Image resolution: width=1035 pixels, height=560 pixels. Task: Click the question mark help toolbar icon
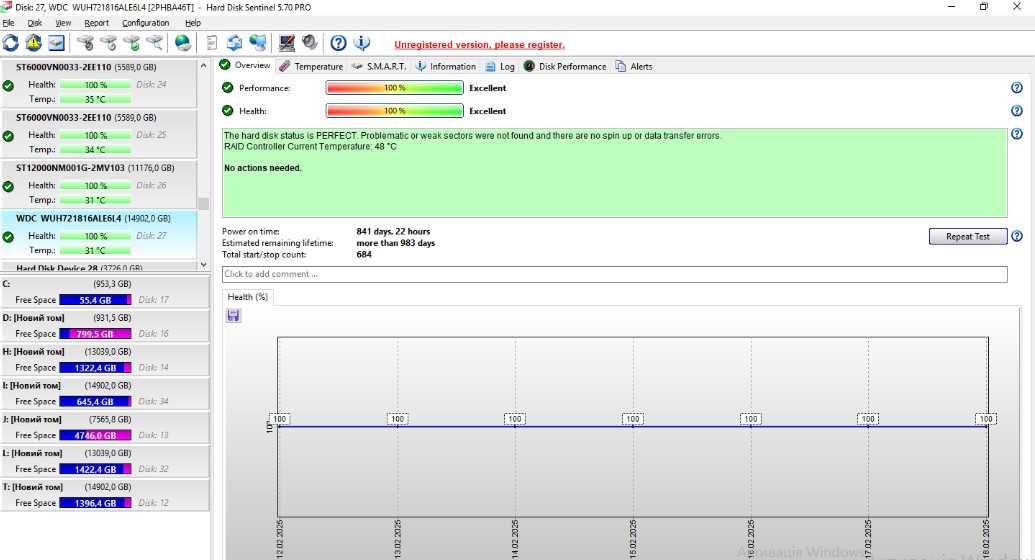click(x=338, y=44)
